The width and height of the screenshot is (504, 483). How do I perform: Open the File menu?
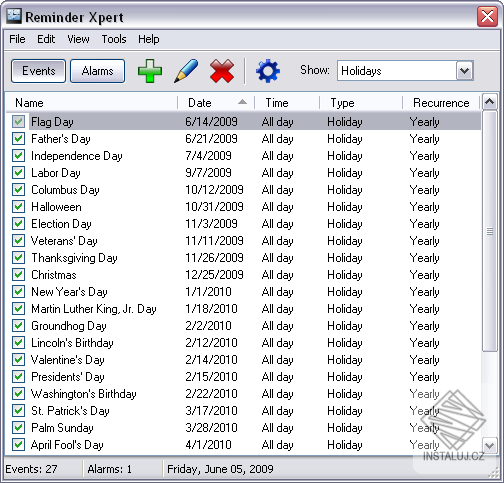pos(17,39)
